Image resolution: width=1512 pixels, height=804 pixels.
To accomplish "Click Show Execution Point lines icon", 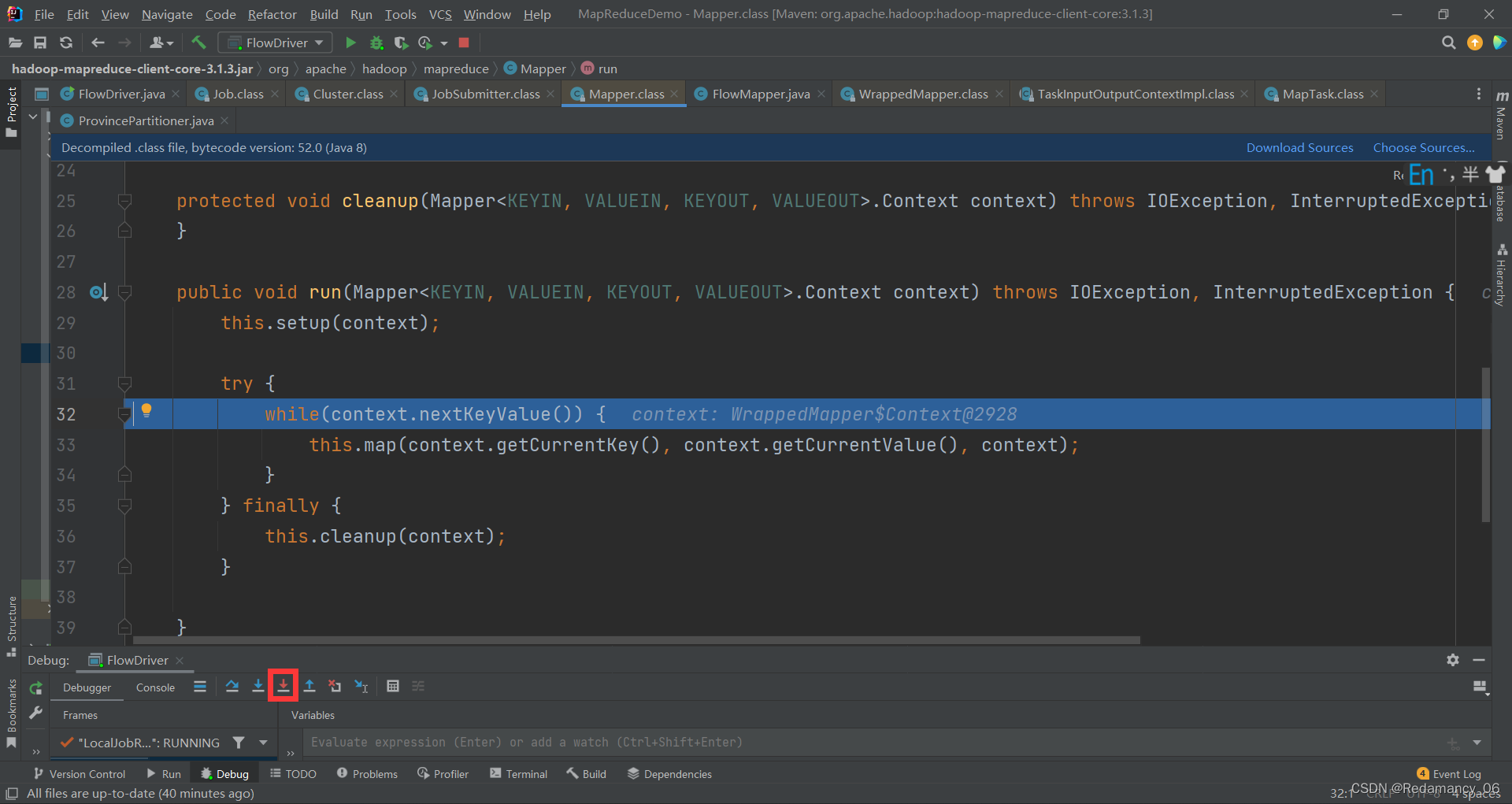I will 200,687.
